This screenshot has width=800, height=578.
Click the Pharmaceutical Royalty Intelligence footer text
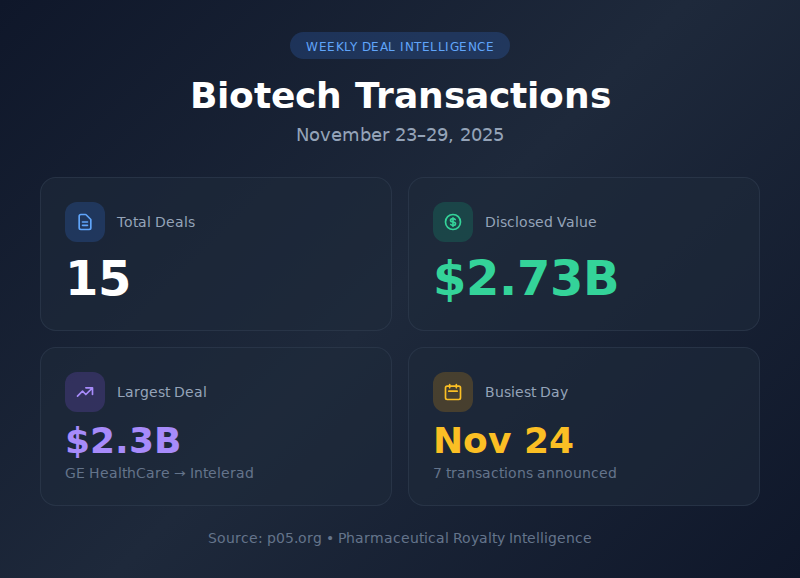465,538
